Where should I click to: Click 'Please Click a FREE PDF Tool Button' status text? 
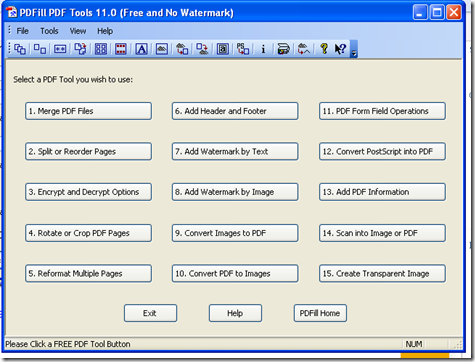pyautogui.click(x=68, y=344)
